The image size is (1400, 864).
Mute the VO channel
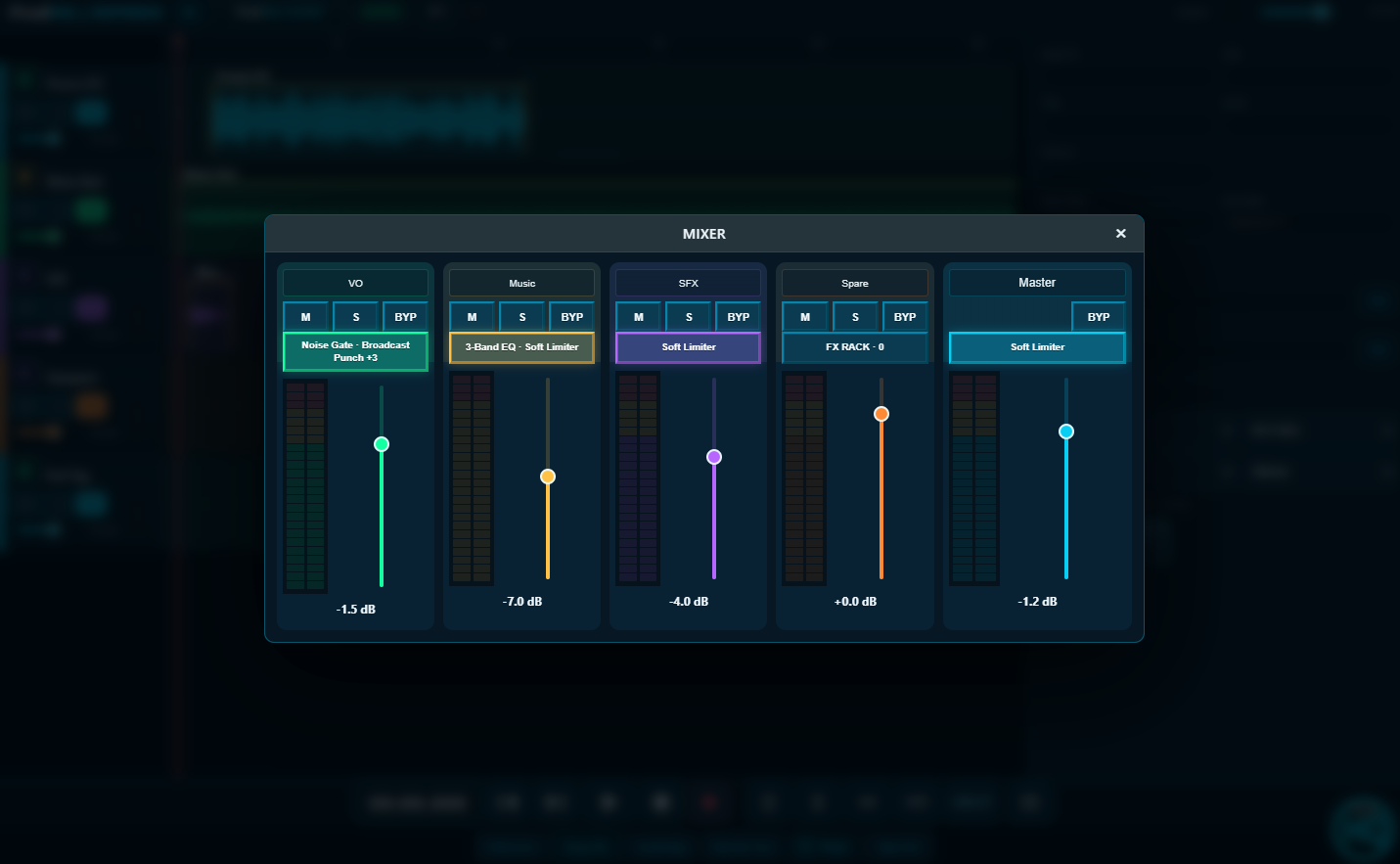pyautogui.click(x=306, y=317)
